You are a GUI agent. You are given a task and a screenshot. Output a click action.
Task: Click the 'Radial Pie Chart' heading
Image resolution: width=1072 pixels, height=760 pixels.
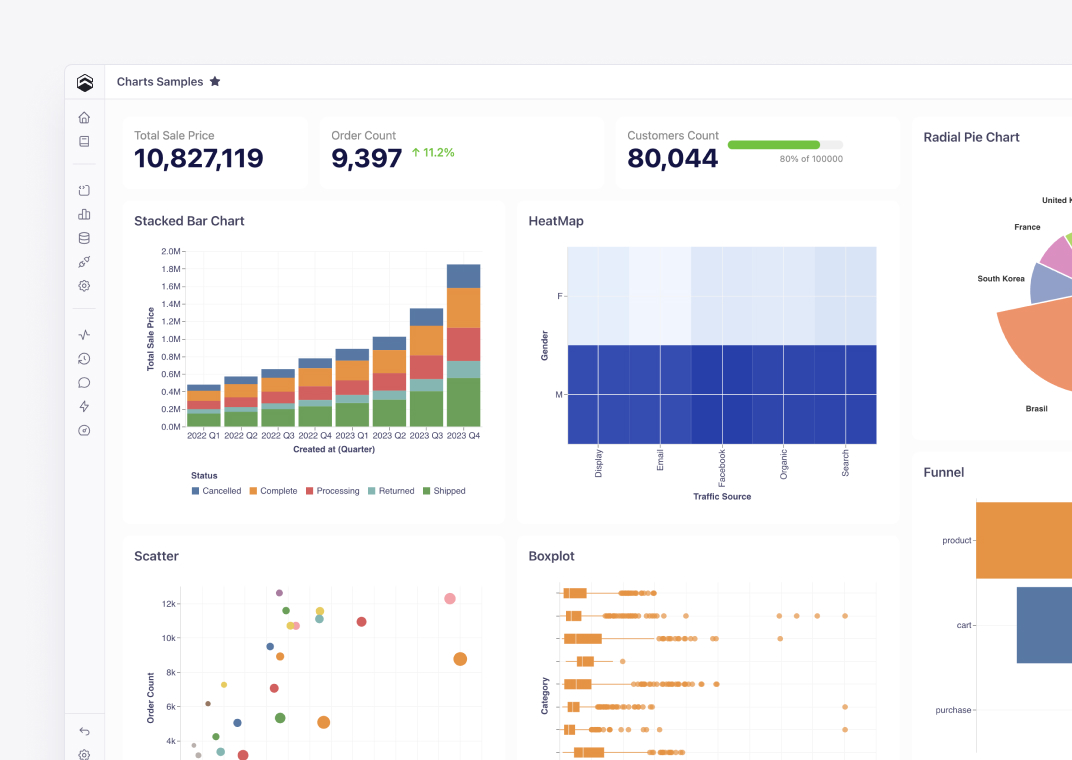(971, 137)
